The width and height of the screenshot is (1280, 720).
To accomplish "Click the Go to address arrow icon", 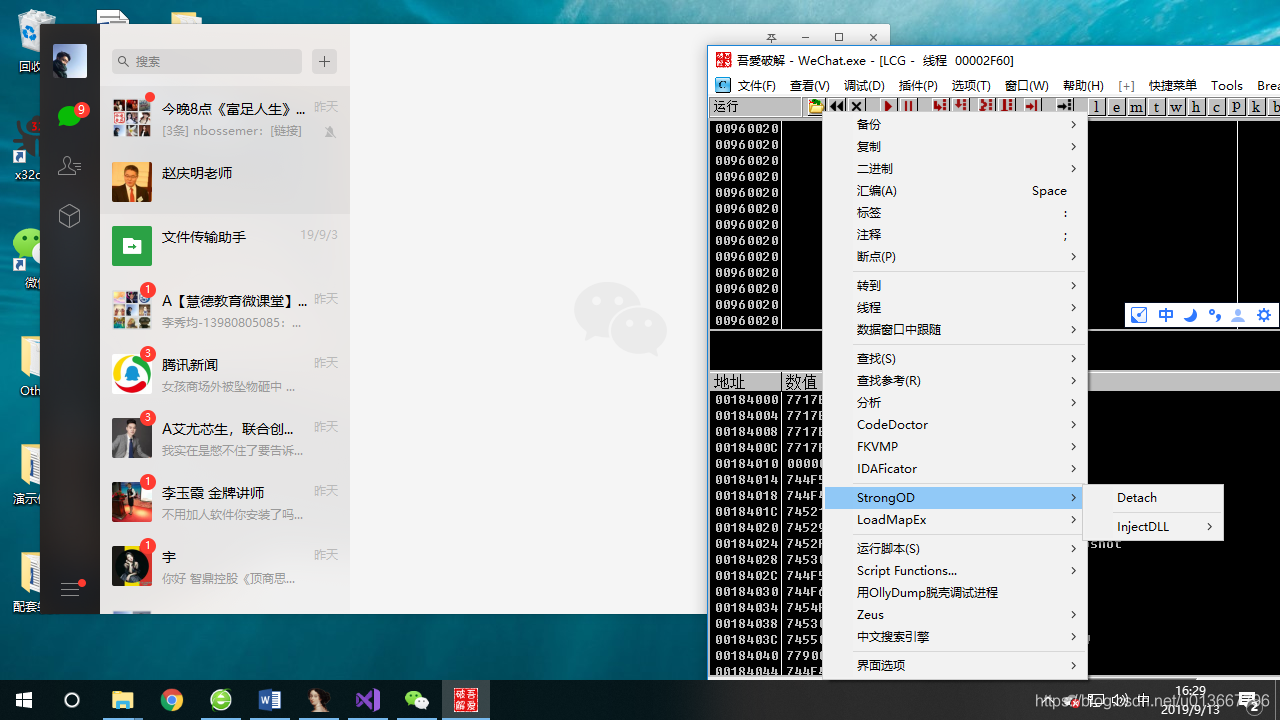I will coord(1065,106).
